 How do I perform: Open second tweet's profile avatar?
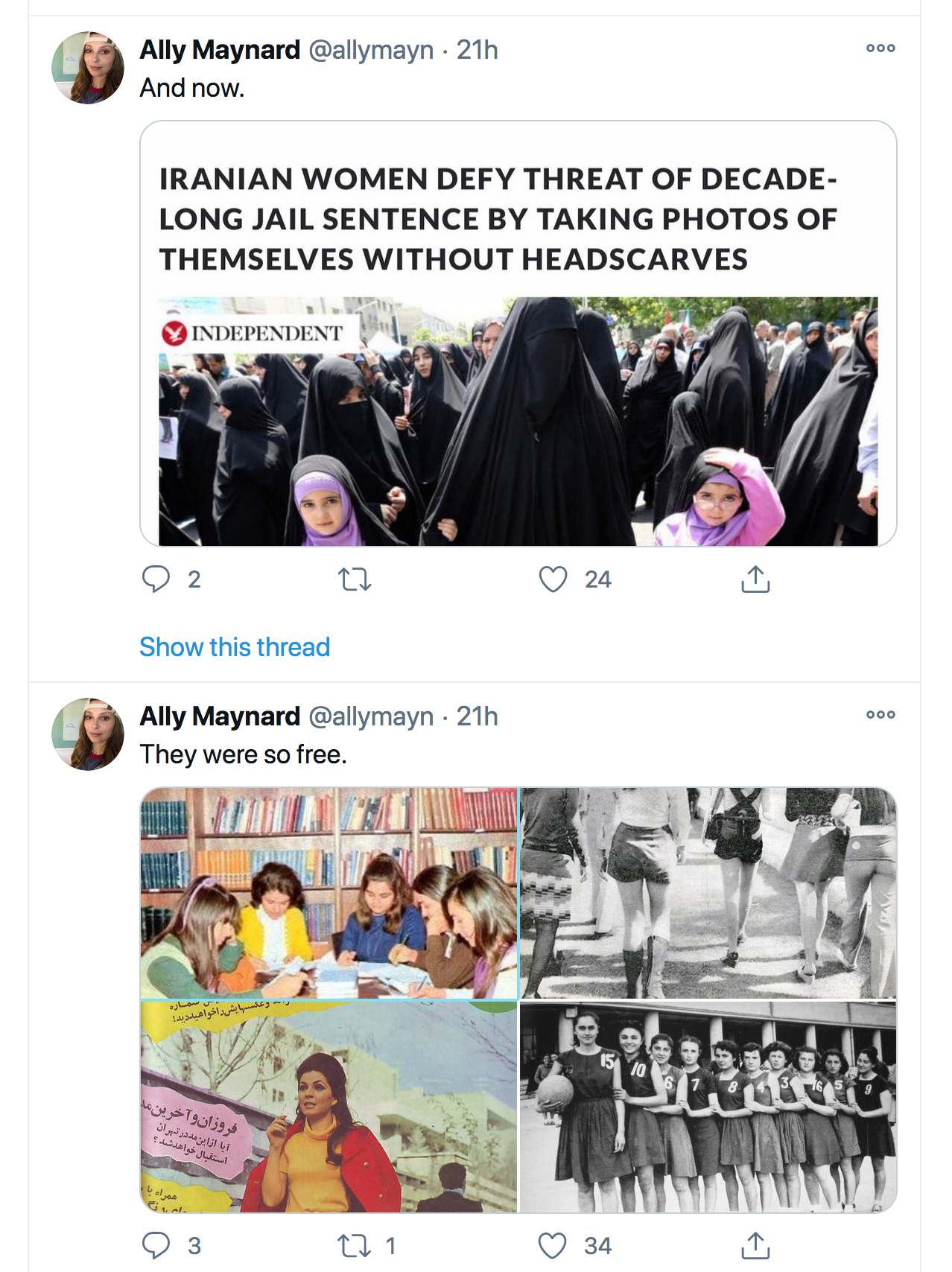(x=88, y=734)
